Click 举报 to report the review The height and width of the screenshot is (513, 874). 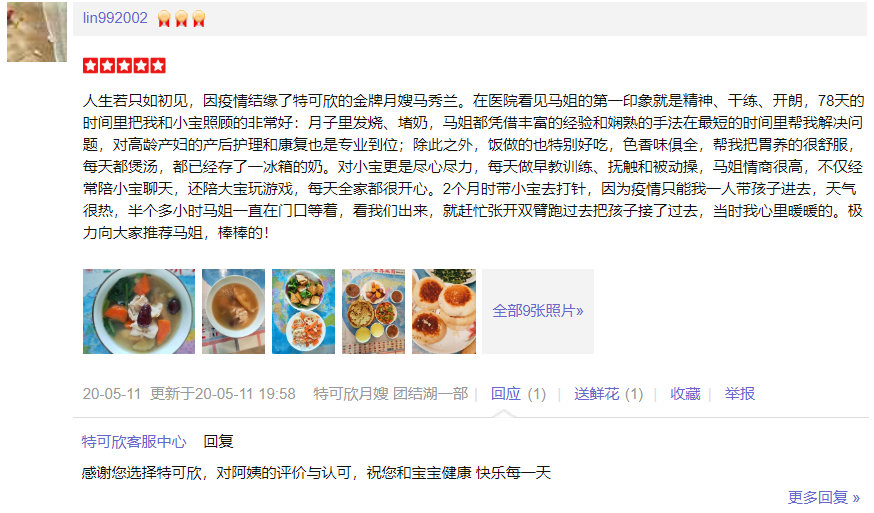coord(740,394)
